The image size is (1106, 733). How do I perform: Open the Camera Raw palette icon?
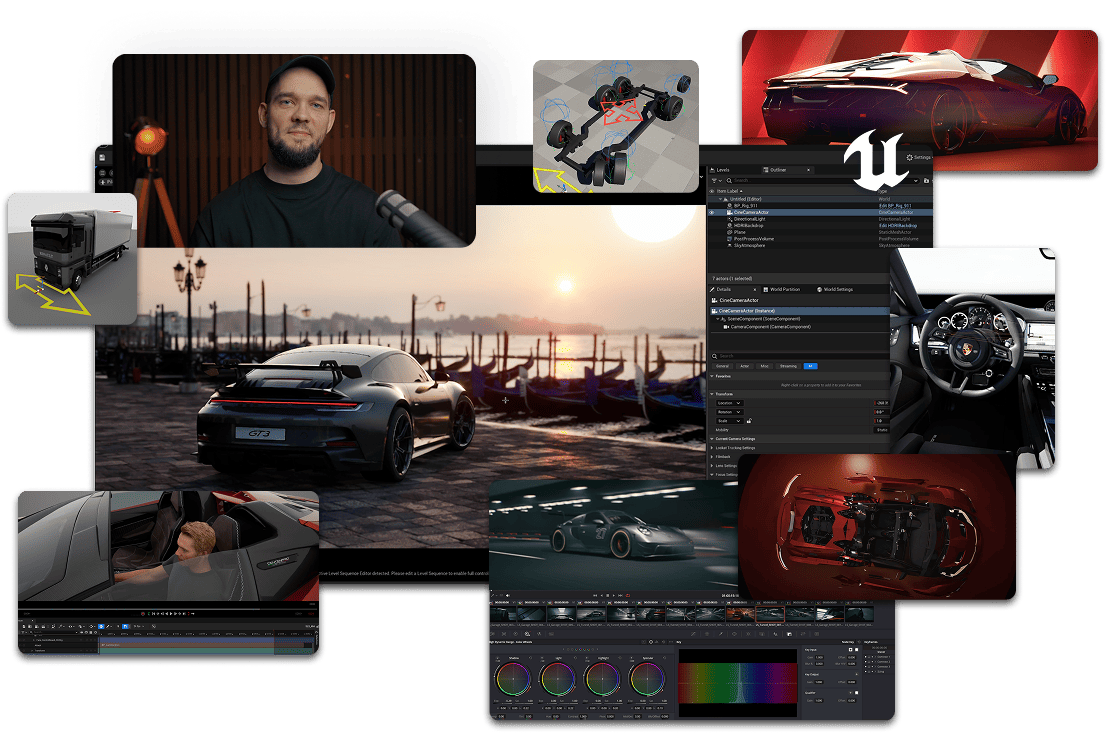coord(492,634)
